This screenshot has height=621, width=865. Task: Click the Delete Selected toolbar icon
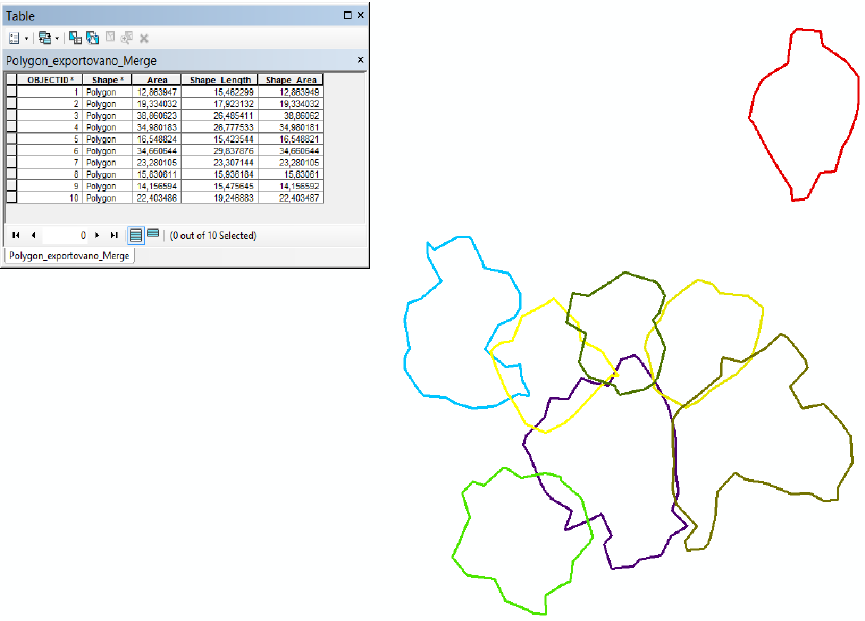coord(144,38)
